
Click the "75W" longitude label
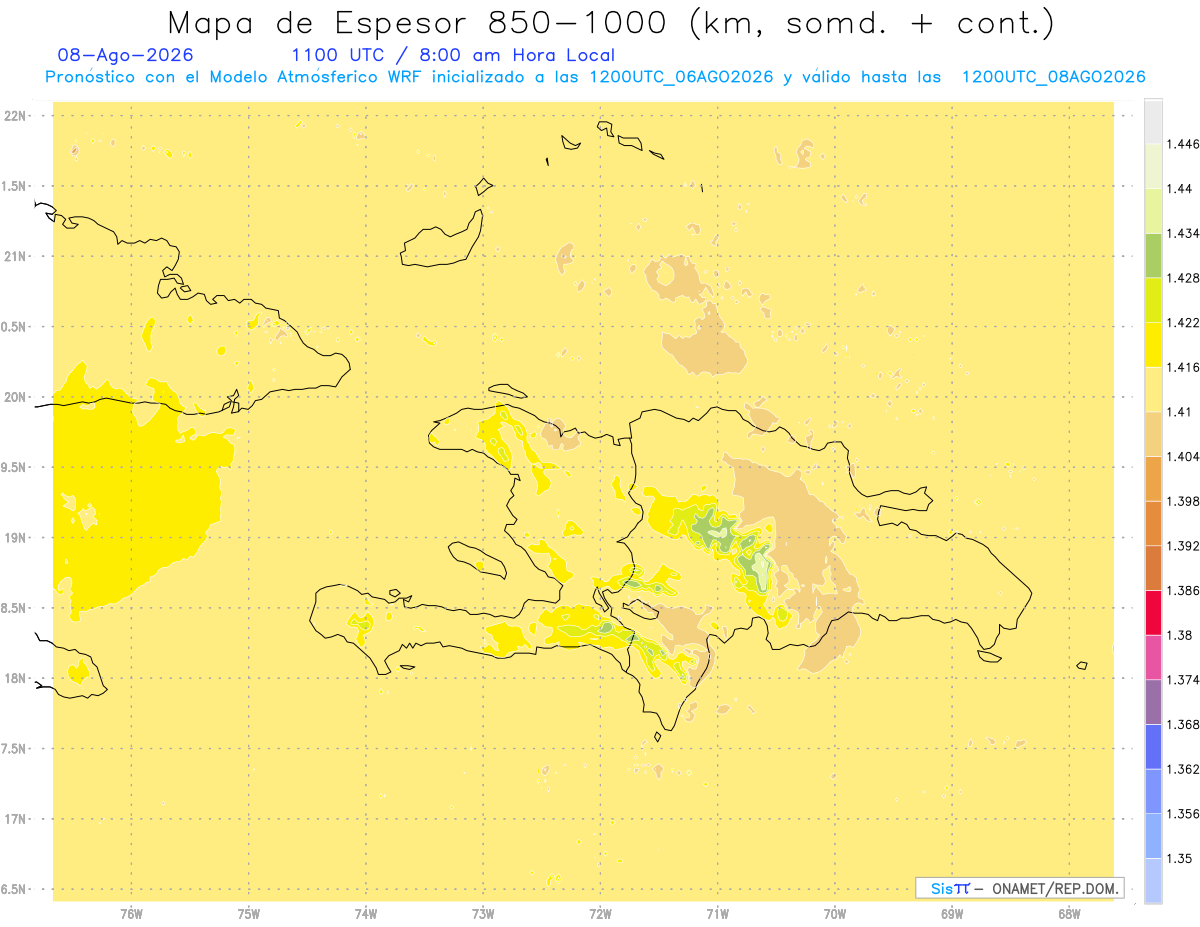coord(248,914)
